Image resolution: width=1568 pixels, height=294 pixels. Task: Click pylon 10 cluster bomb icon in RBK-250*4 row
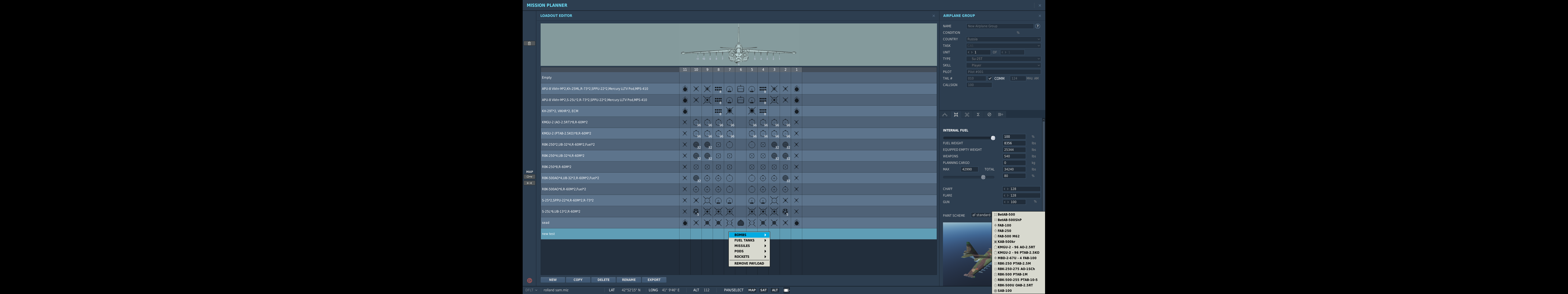[696, 156]
